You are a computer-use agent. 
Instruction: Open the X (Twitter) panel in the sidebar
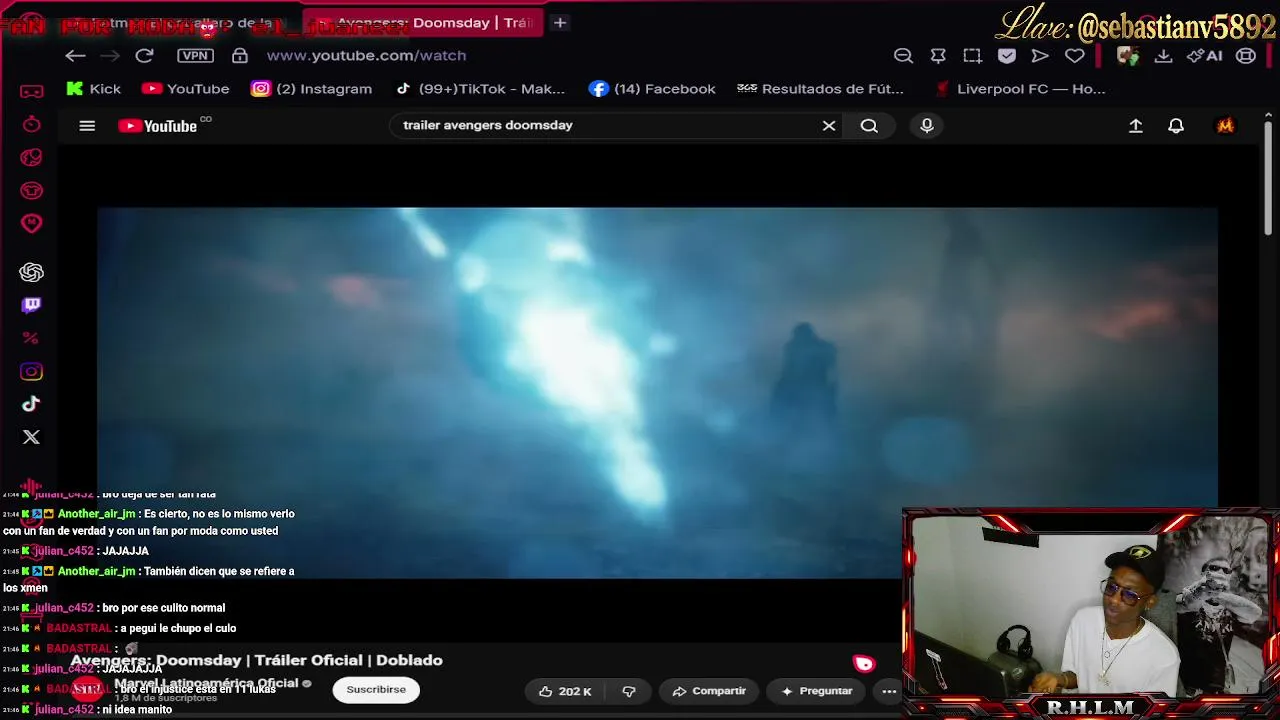(x=32, y=437)
